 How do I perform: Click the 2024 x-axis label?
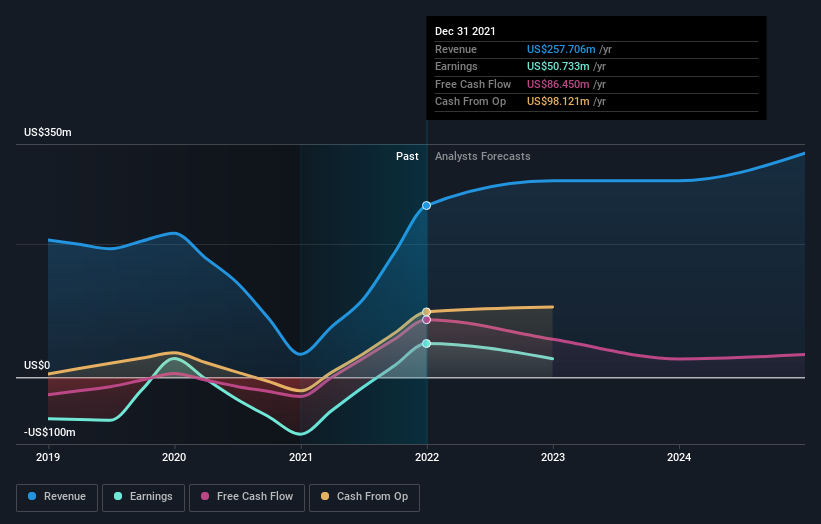click(x=679, y=458)
